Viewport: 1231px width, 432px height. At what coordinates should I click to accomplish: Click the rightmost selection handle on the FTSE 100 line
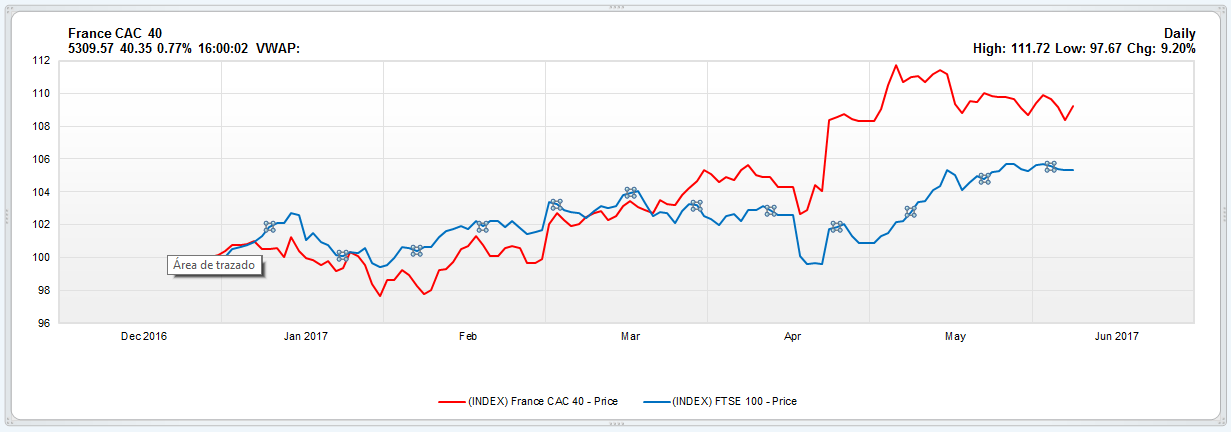[x=1050, y=166]
